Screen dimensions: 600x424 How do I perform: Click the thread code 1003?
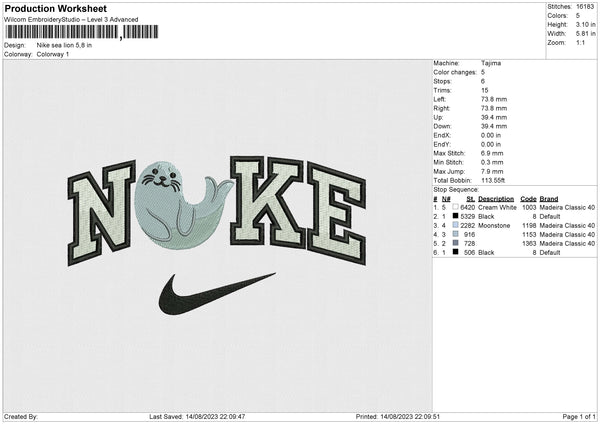[529, 207]
